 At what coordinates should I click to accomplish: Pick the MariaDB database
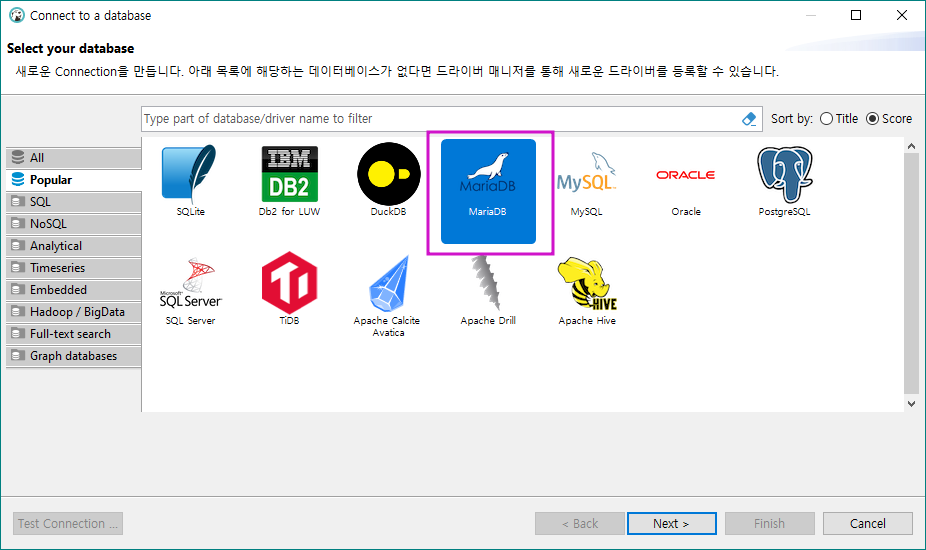tap(488, 191)
